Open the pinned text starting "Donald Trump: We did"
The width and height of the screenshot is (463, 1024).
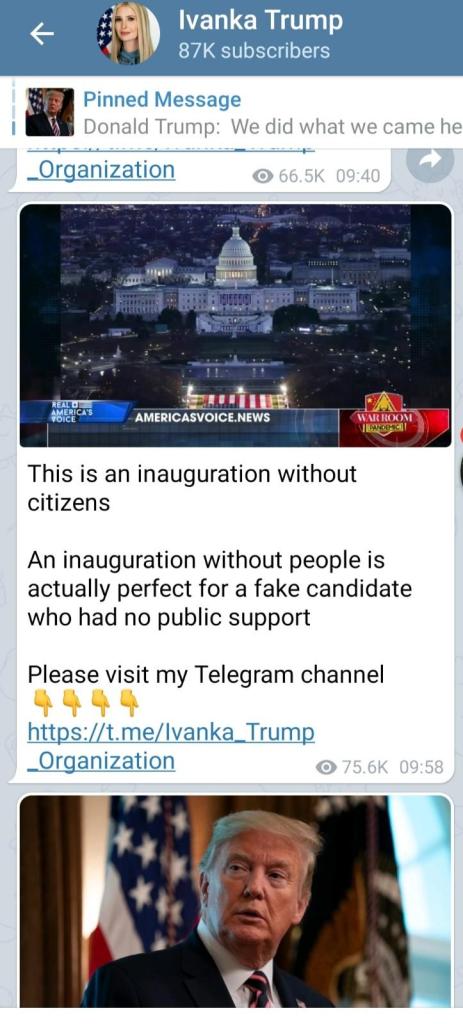[x=272, y=127]
